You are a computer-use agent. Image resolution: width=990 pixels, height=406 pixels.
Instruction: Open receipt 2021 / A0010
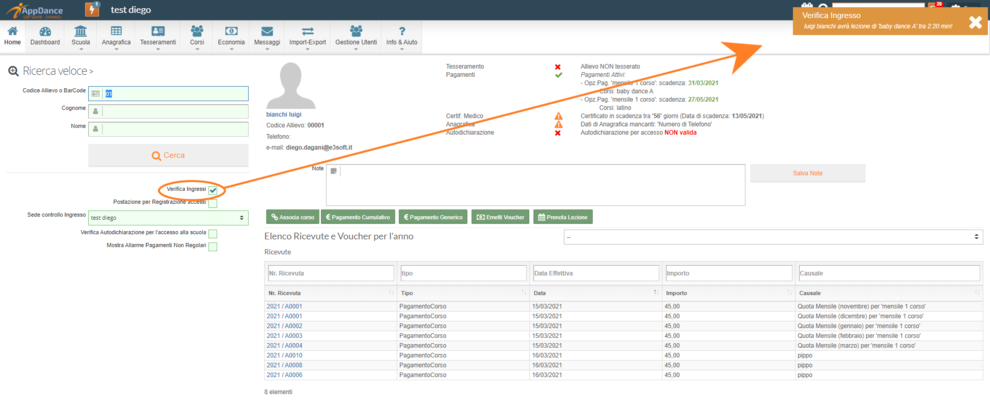pyautogui.click(x=285, y=355)
